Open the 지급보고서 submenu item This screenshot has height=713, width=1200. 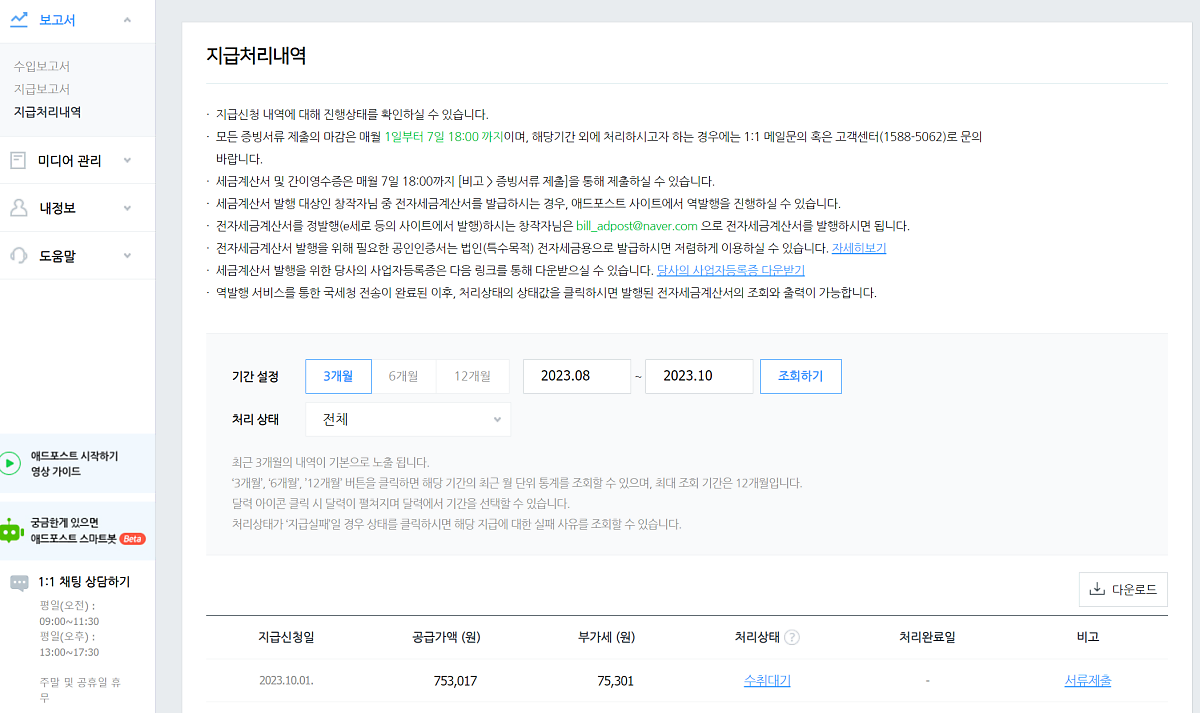pos(41,89)
